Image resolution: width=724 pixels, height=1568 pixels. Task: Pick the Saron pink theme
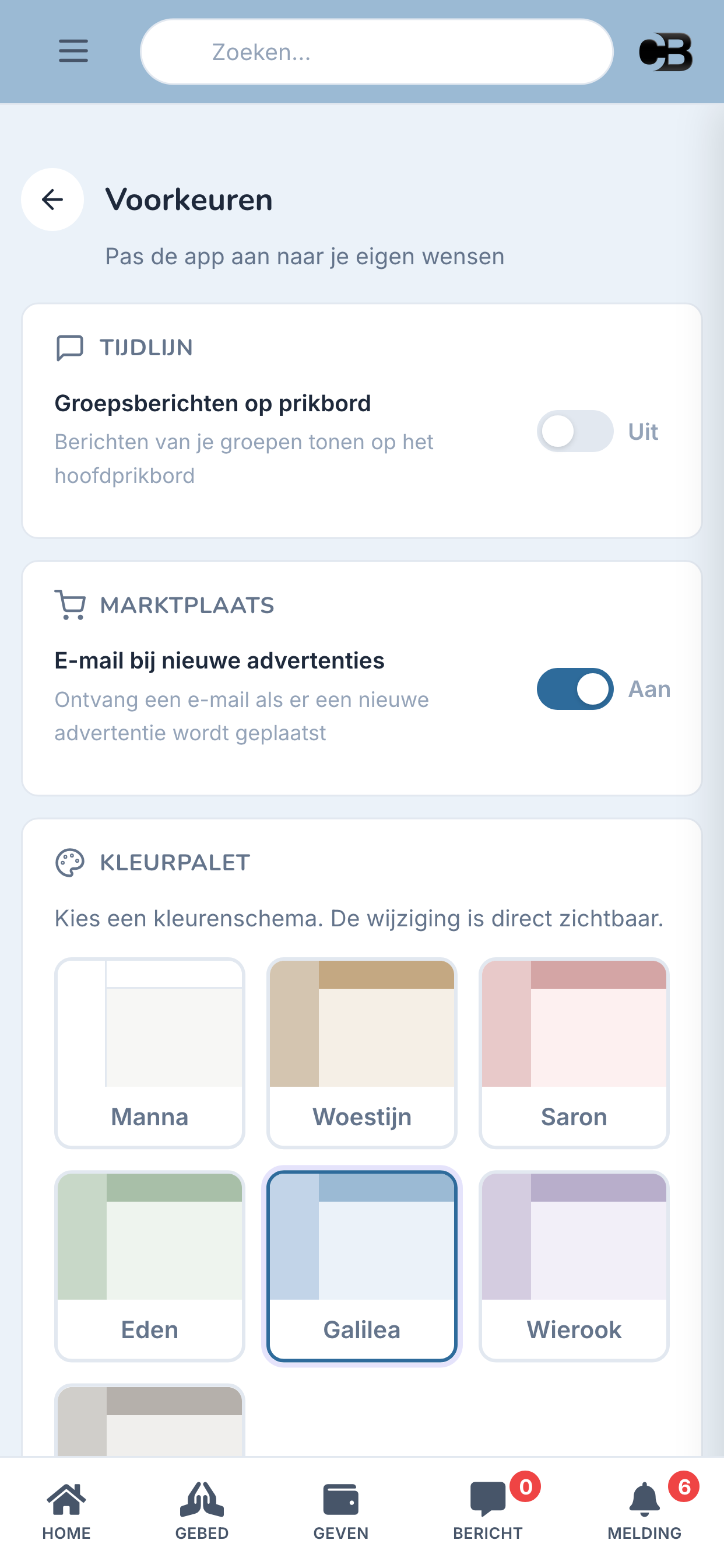[574, 1053]
